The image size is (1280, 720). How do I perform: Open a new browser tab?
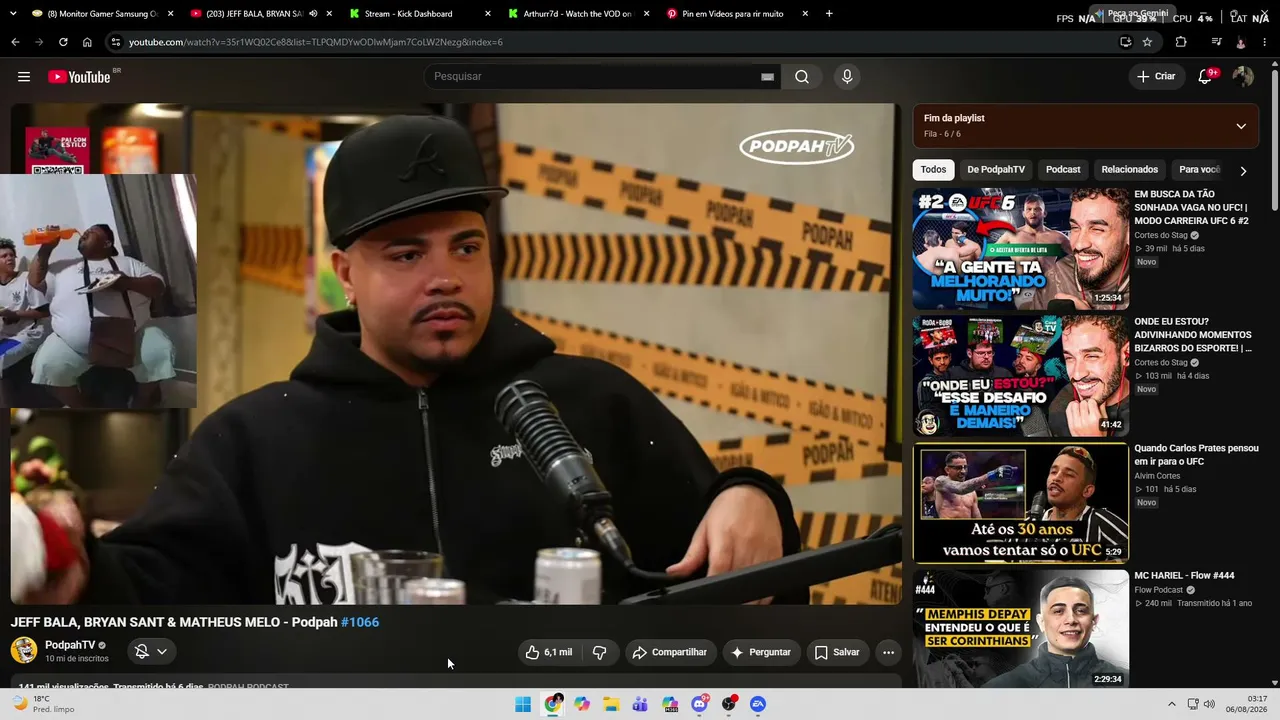point(829,14)
